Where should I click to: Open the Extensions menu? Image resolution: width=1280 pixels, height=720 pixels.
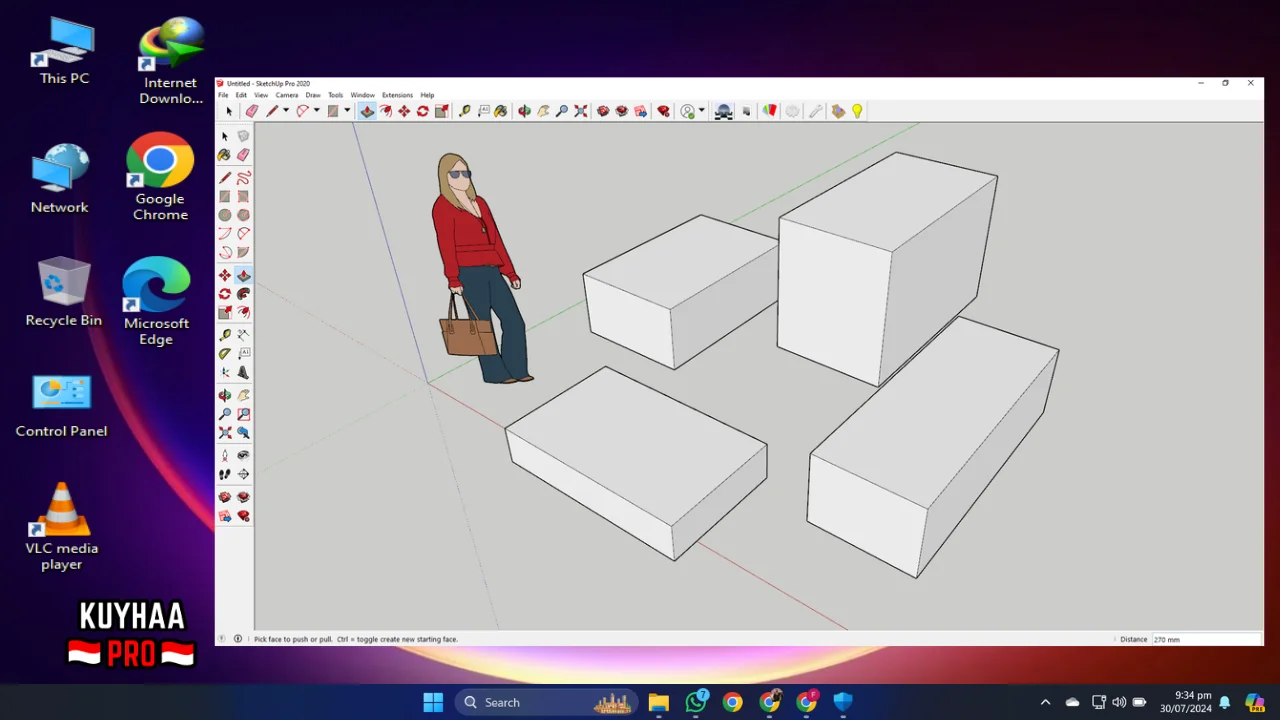(x=397, y=95)
